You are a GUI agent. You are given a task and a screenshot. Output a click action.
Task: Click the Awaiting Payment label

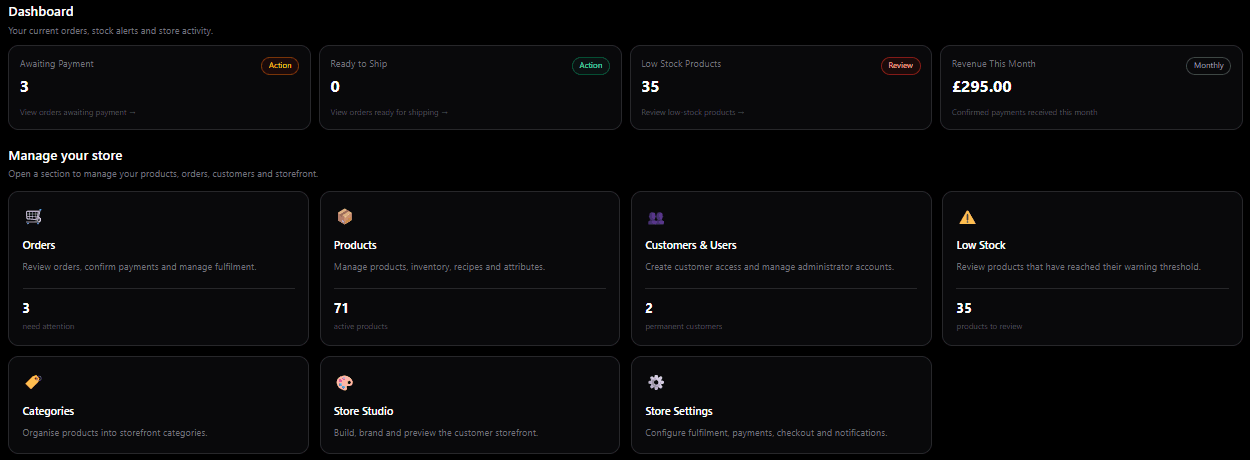point(57,64)
